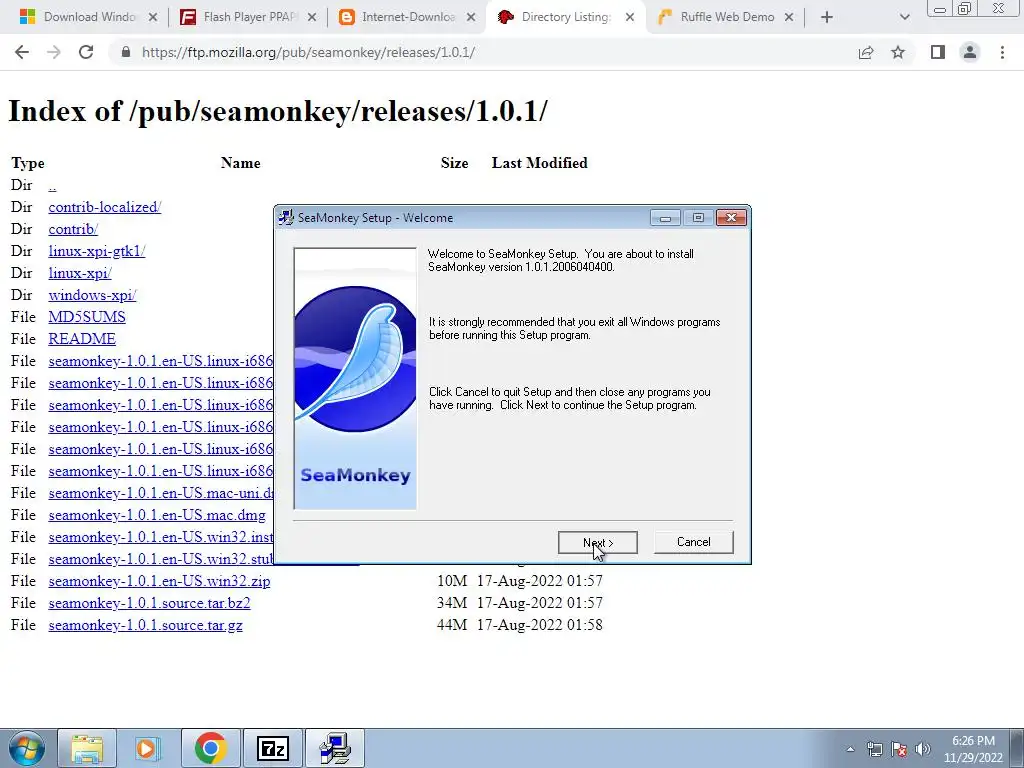Share this page via the share icon
The width and height of the screenshot is (1024, 768).
click(866, 52)
